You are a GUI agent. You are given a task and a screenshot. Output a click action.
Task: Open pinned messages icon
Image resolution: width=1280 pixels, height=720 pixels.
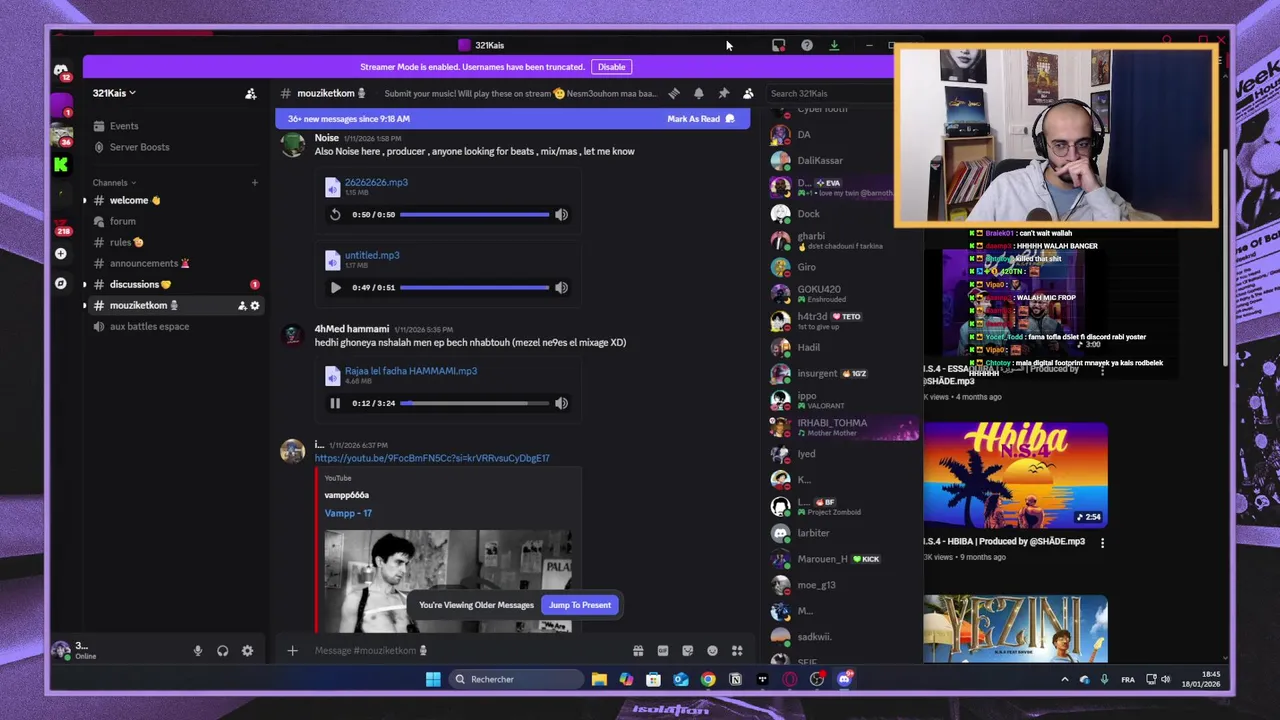(724, 94)
